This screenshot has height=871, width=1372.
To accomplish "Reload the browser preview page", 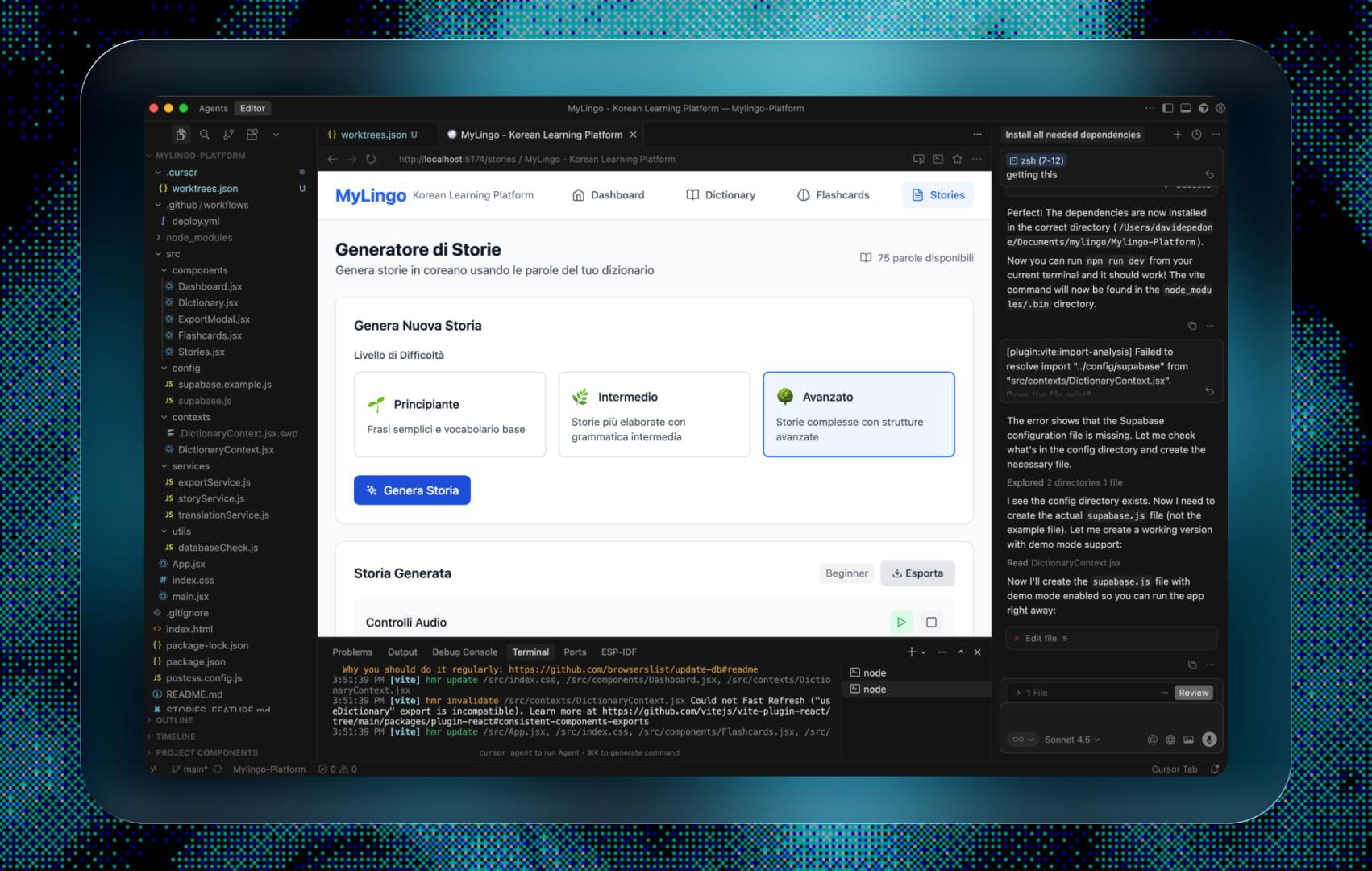I will tap(371, 159).
